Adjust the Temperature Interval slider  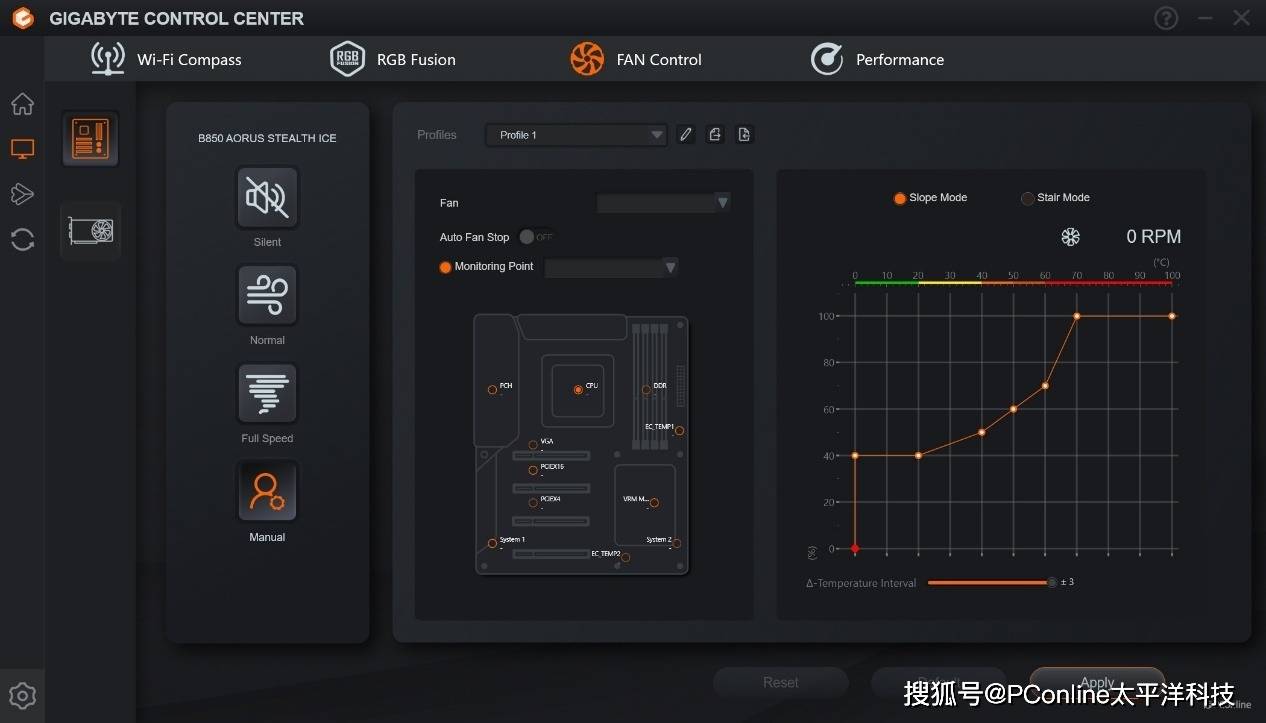click(x=1050, y=583)
